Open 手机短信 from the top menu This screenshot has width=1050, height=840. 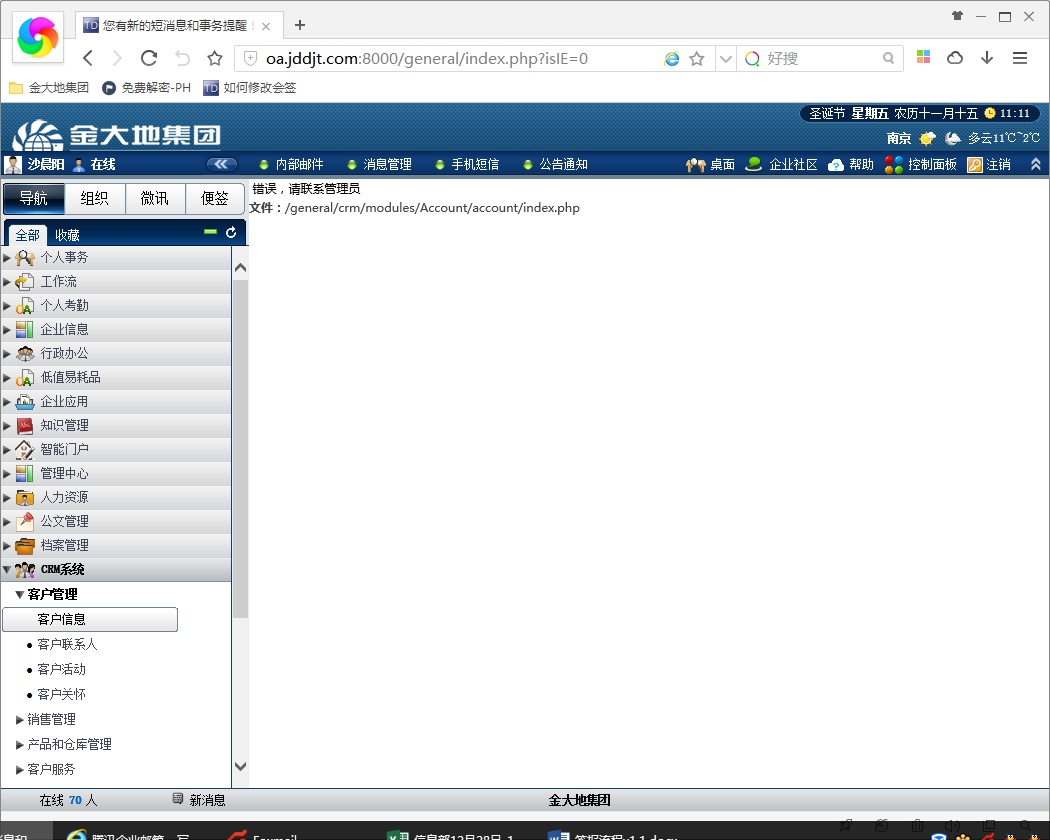(x=467, y=165)
